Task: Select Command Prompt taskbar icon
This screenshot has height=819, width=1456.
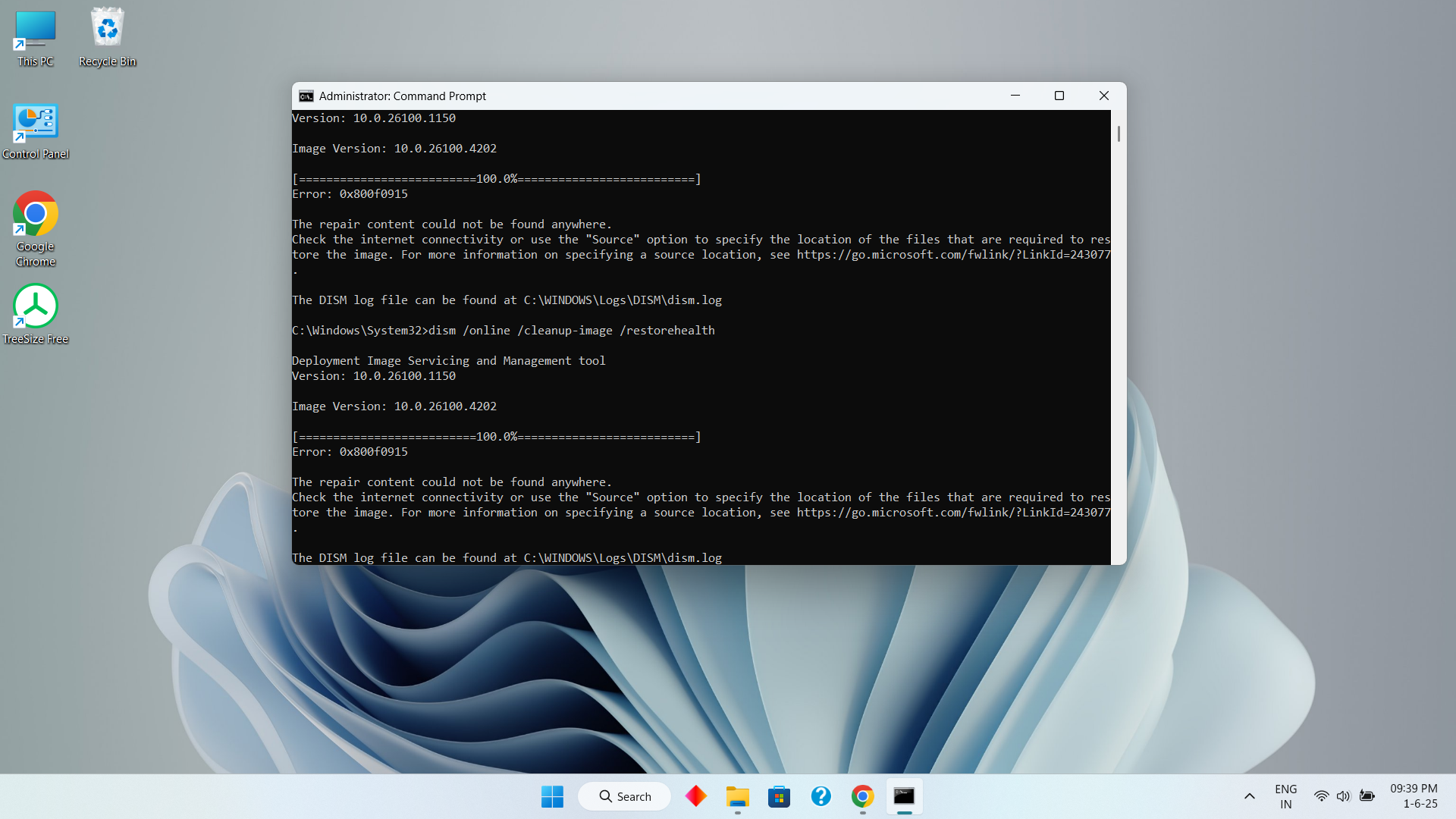Action: tap(904, 796)
